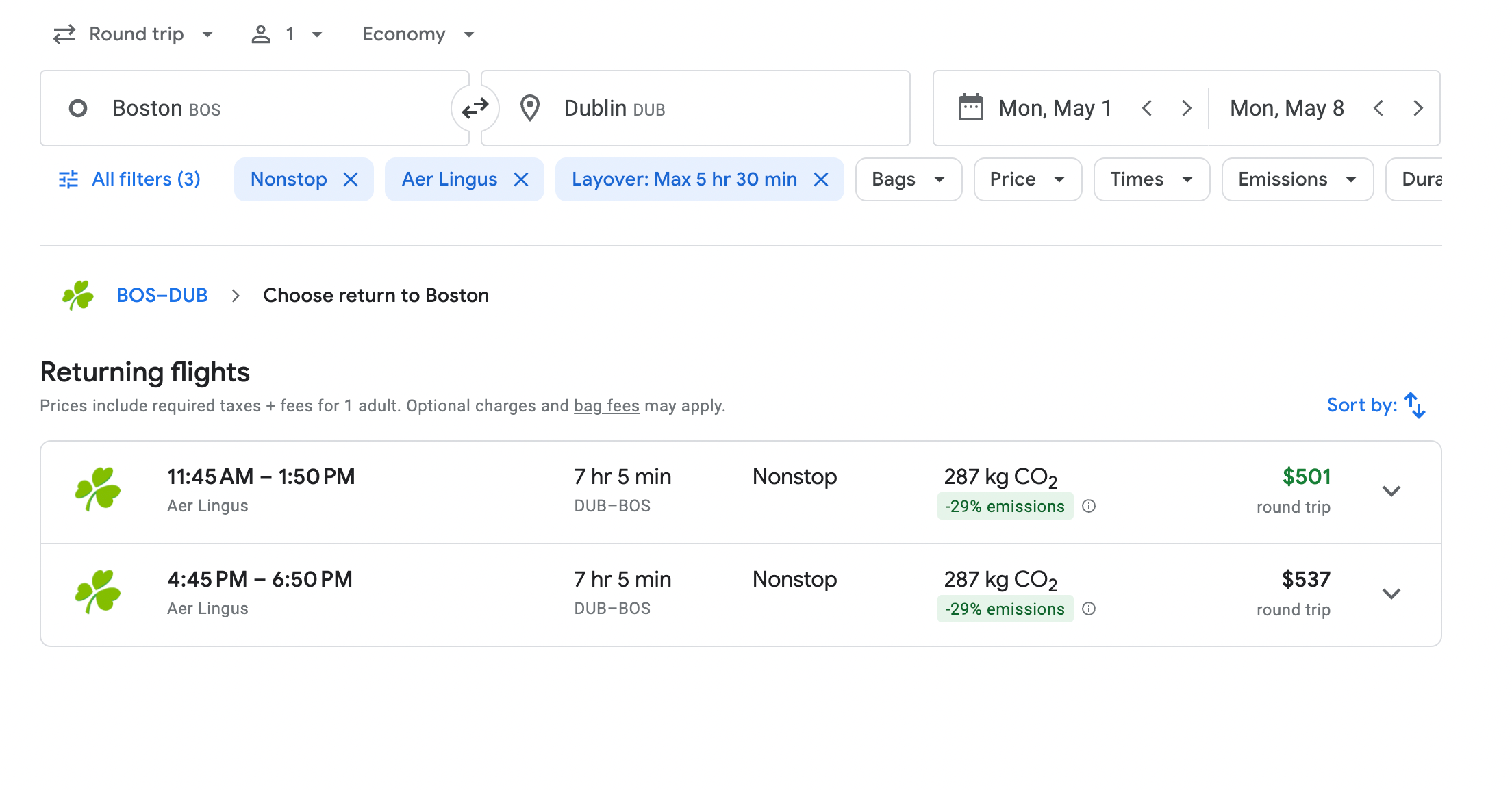
Task: Open the Sort by options
Action: click(x=1376, y=405)
